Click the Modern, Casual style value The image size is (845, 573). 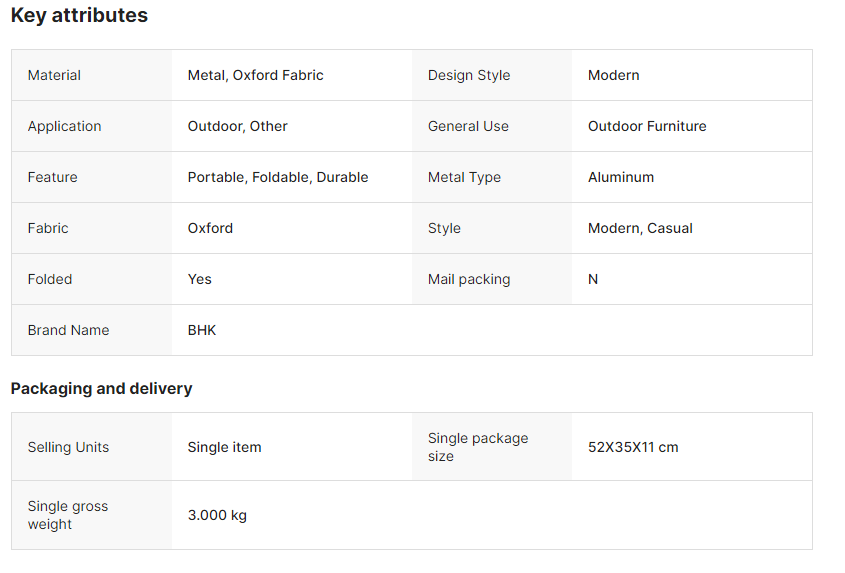coord(640,228)
